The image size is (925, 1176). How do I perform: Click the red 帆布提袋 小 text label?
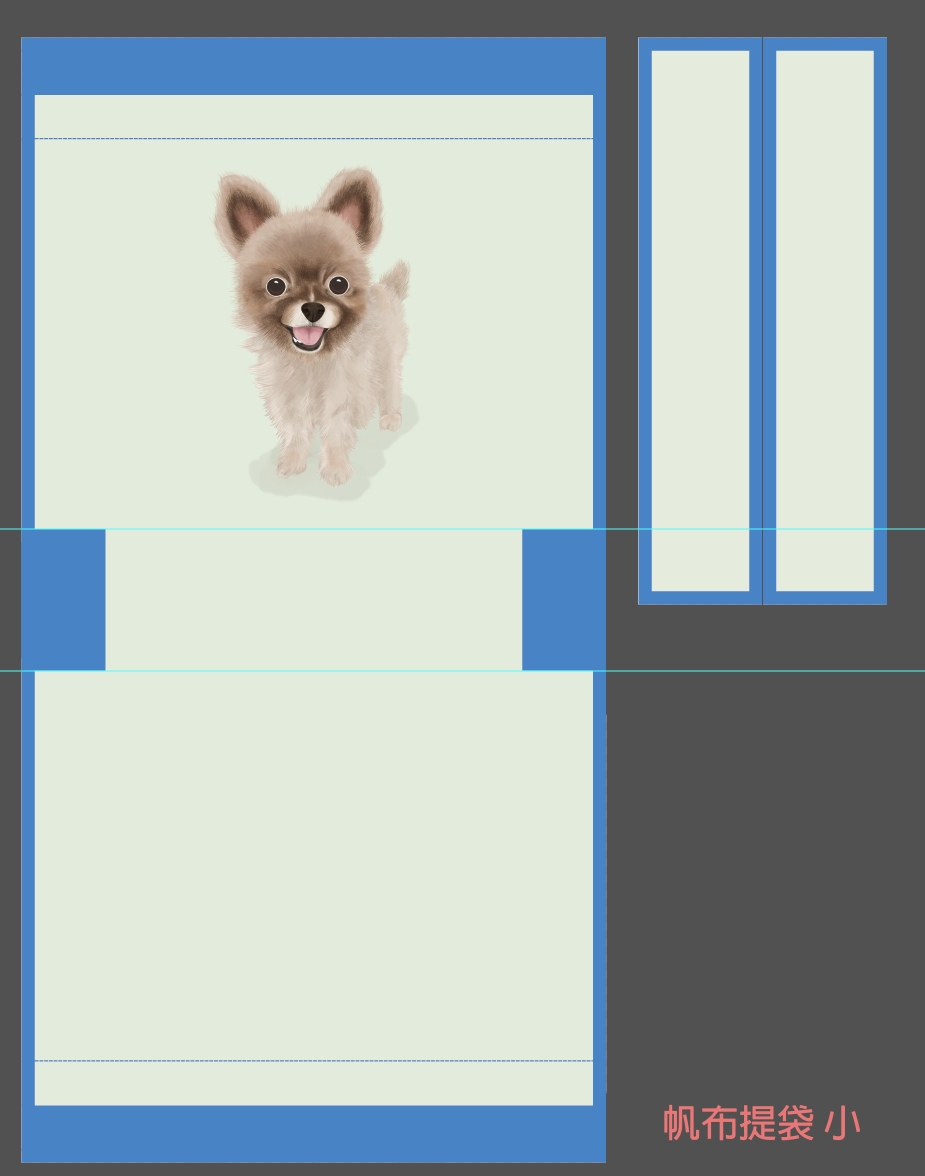[761, 1123]
